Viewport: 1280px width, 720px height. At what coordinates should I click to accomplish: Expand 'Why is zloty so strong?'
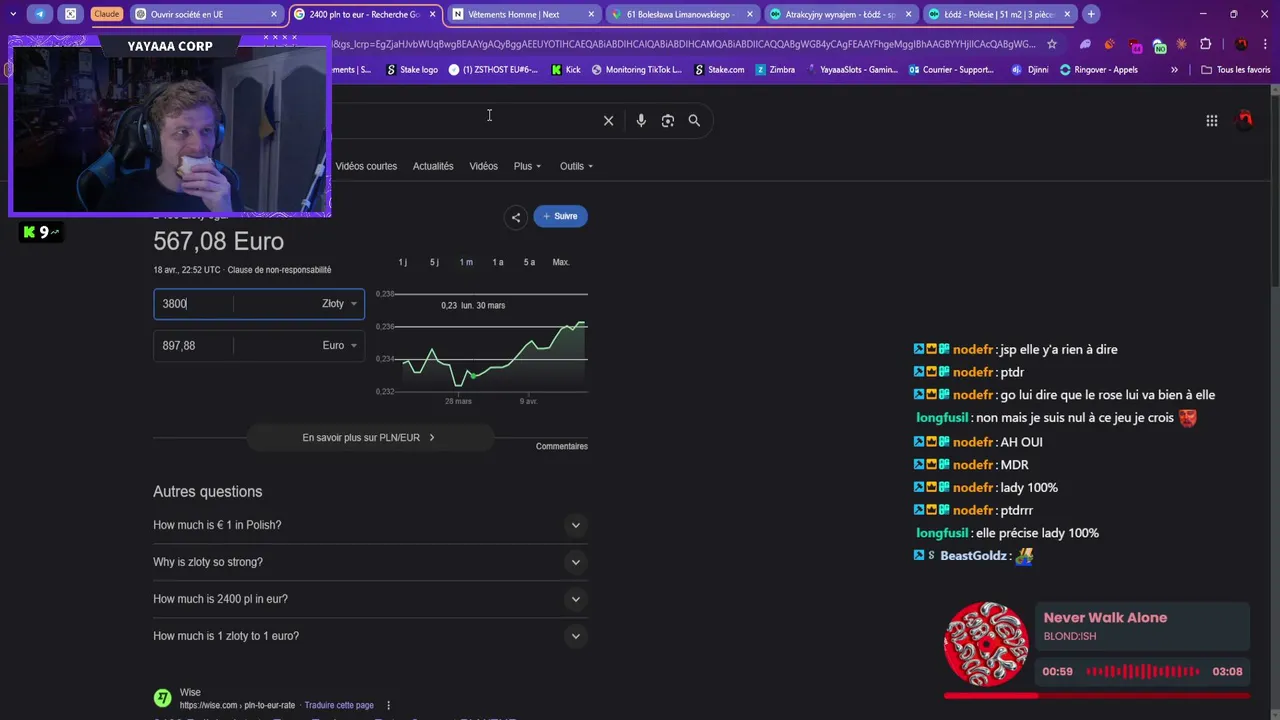[370, 562]
